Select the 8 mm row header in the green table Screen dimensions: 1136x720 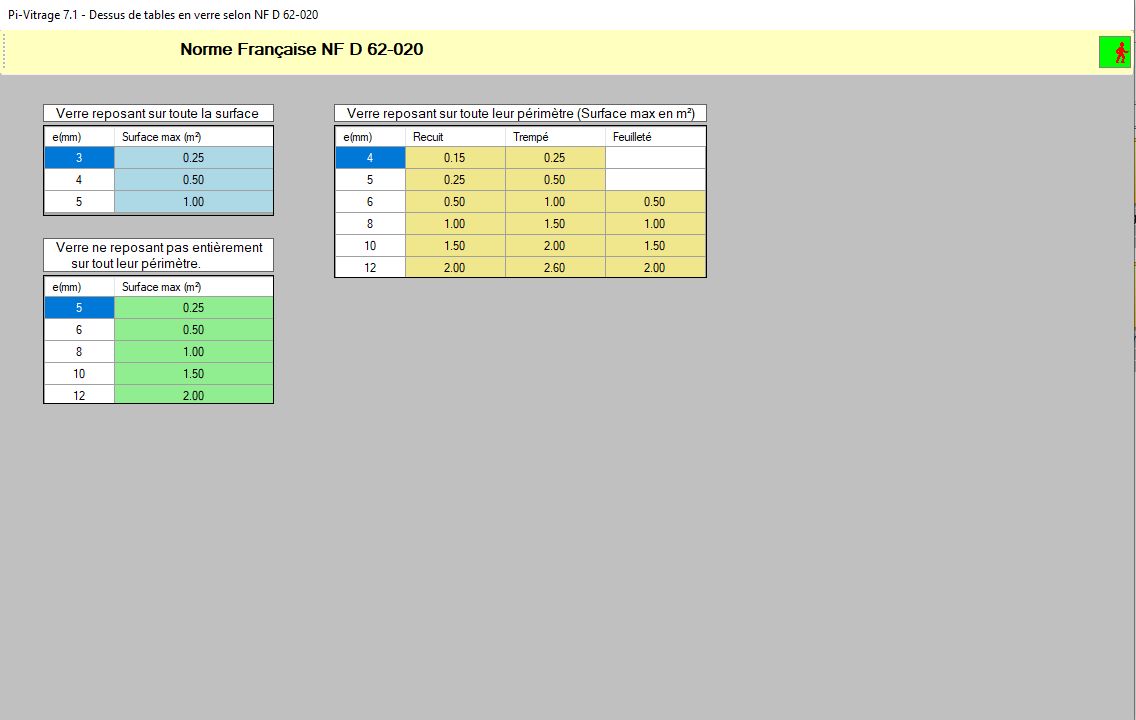(x=79, y=352)
